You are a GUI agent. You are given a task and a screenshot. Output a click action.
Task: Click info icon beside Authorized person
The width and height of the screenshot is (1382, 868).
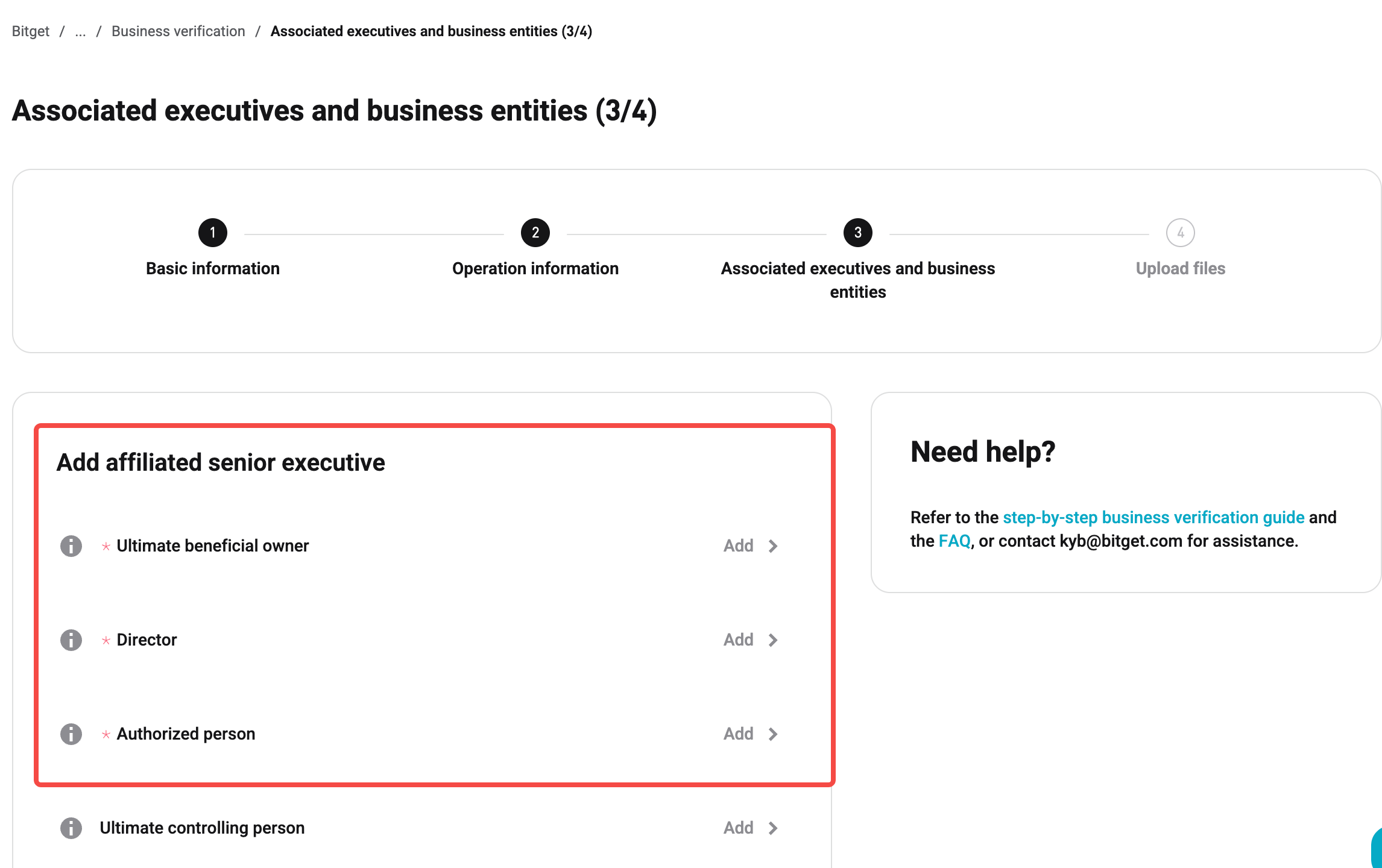click(x=71, y=734)
